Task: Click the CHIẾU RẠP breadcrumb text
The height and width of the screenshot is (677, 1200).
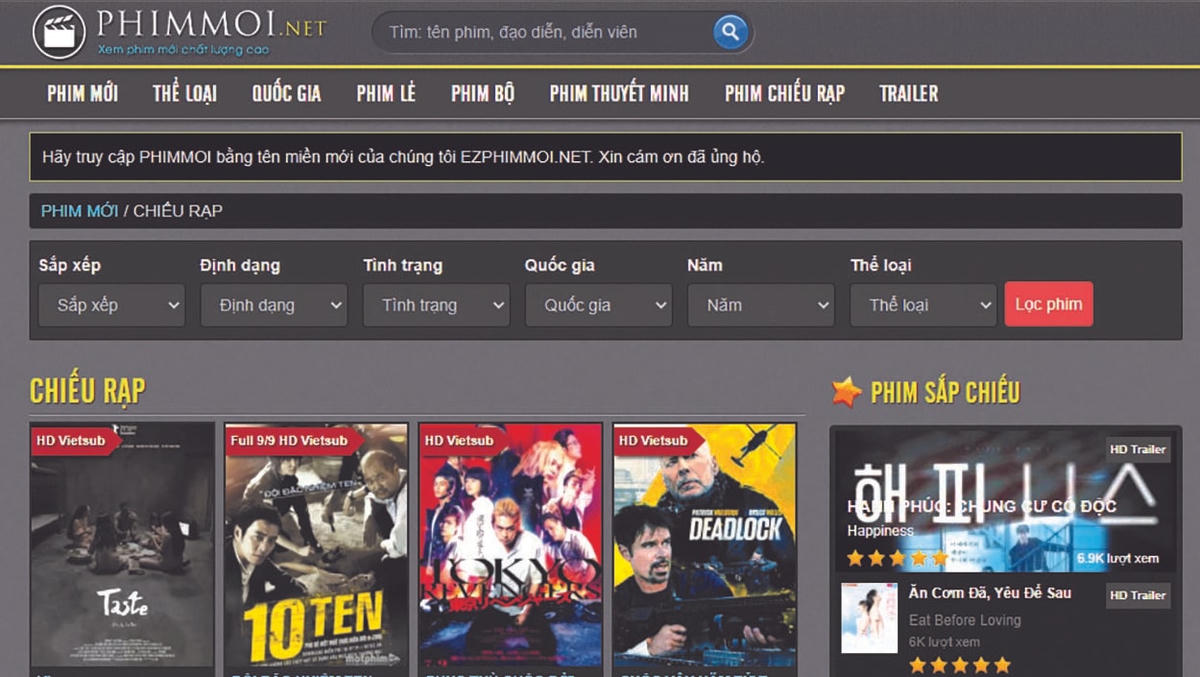Action: (178, 211)
